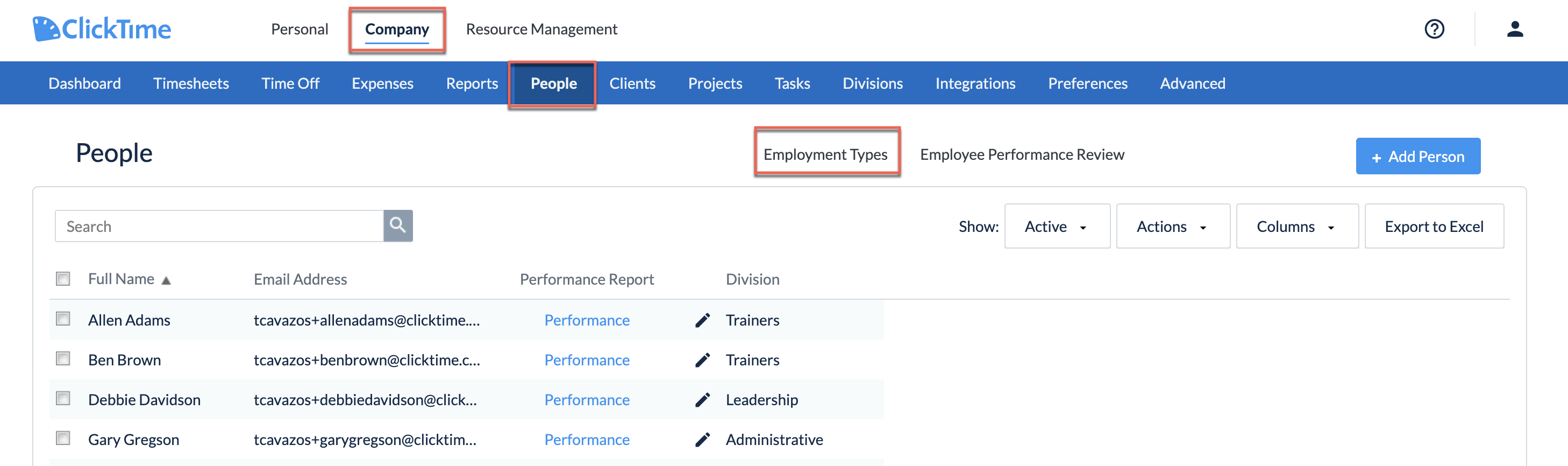Click Trainers division in Allen Adams row

(x=752, y=320)
